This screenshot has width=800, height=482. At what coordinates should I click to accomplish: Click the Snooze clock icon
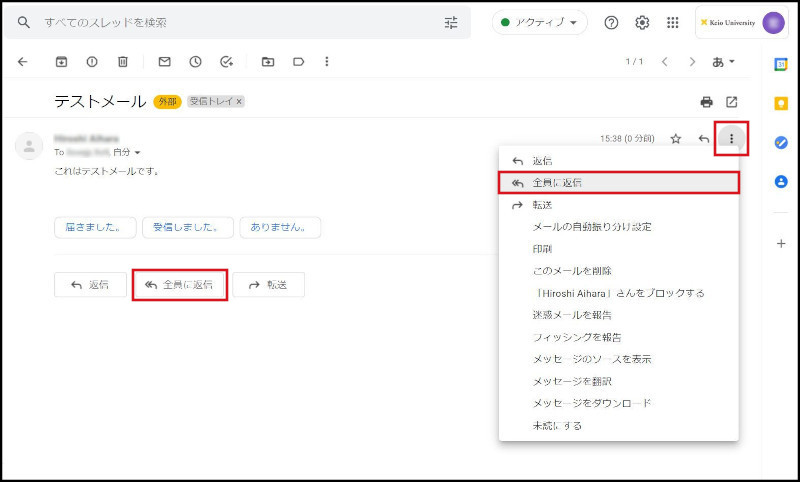(195, 62)
